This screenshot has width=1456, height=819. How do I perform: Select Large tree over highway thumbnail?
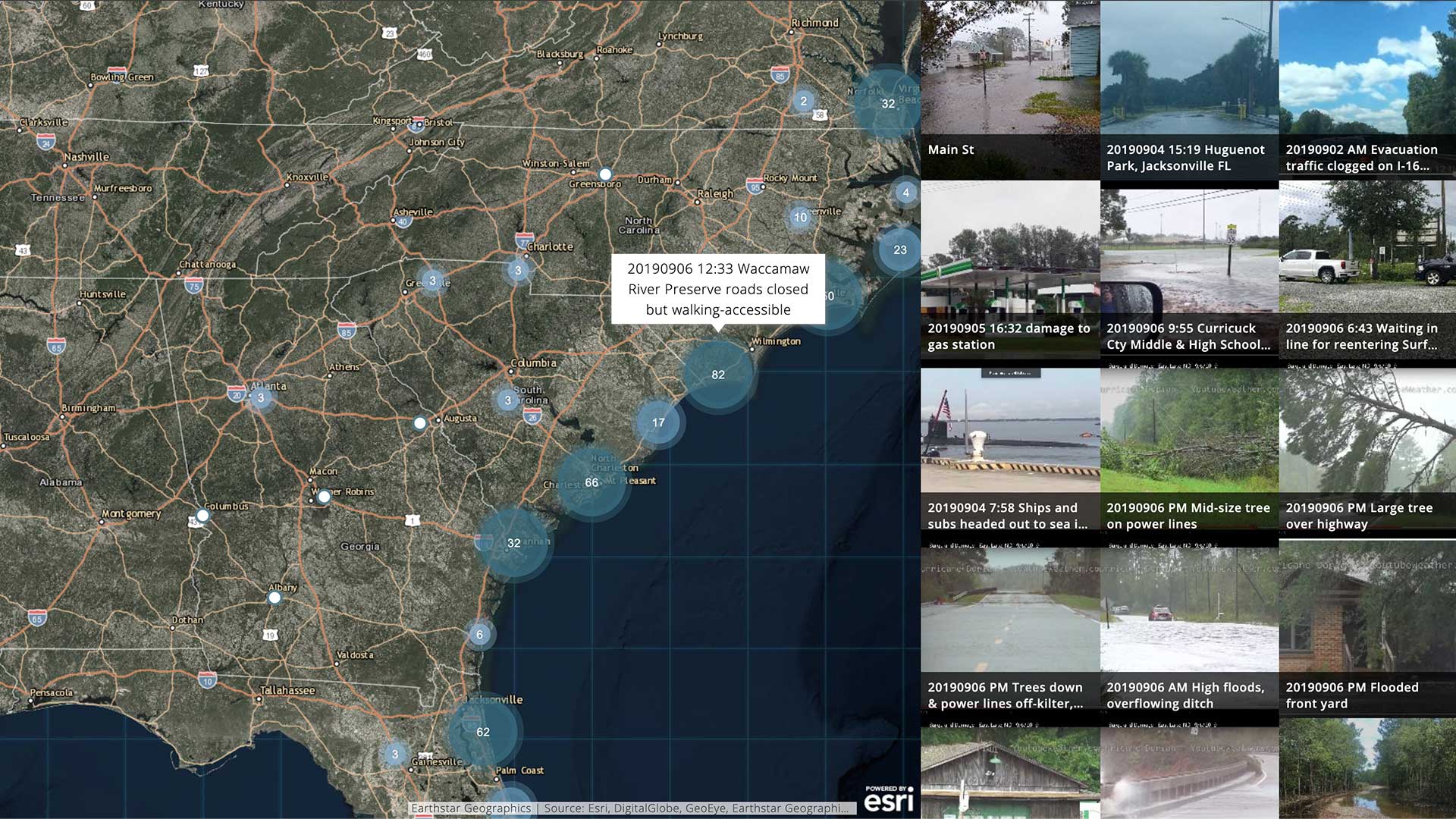pos(1367,449)
